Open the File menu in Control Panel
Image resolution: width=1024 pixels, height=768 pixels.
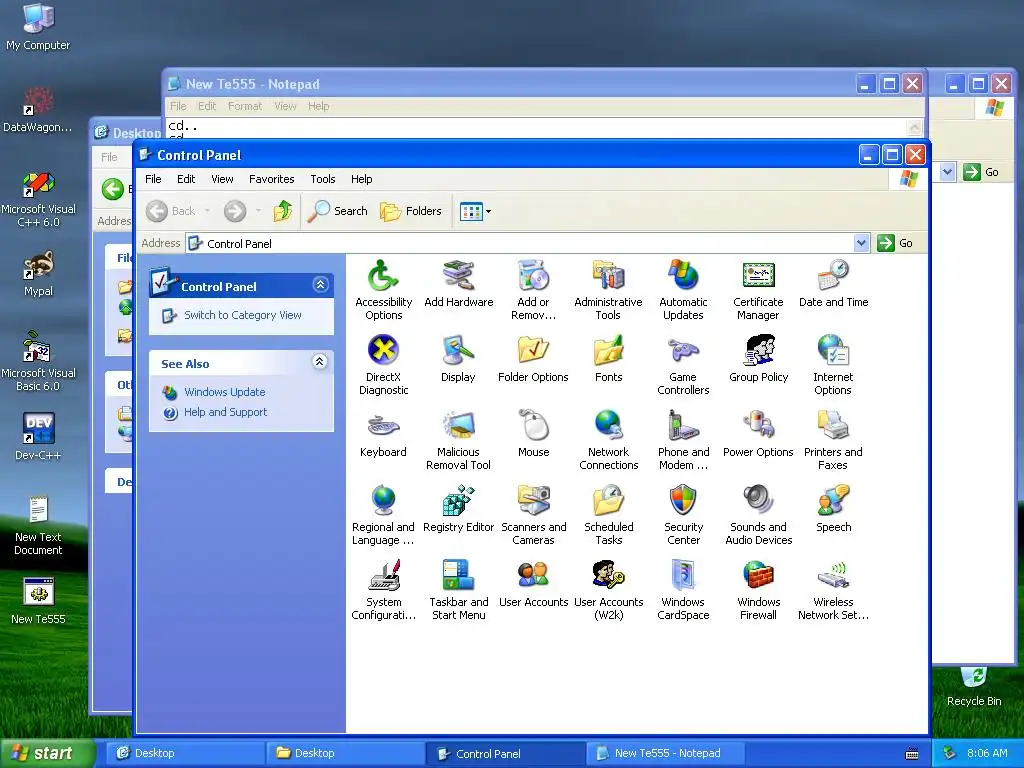pyautogui.click(x=153, y=179)
